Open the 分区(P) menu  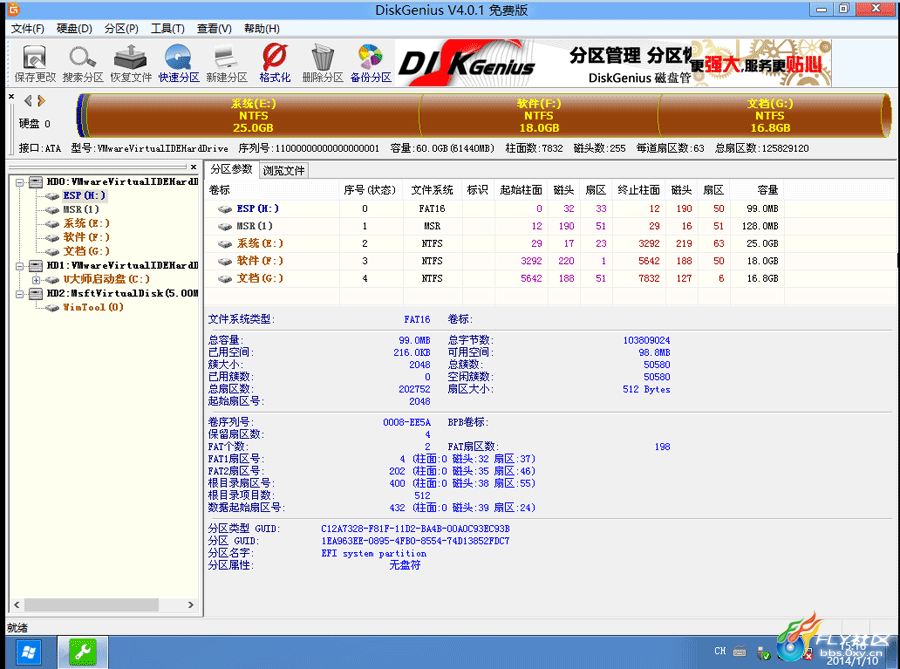pyautogui.click(x=122, y=29)
